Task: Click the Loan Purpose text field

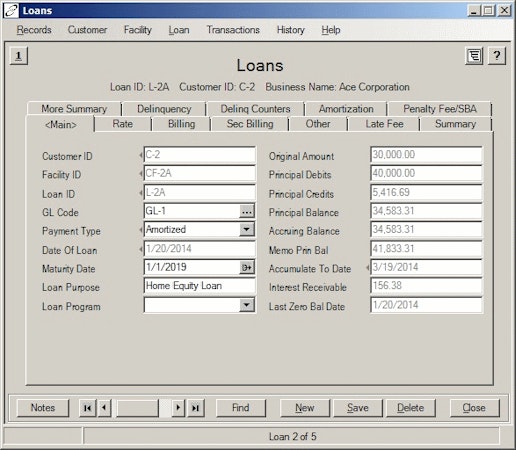Action: (200, 286)
